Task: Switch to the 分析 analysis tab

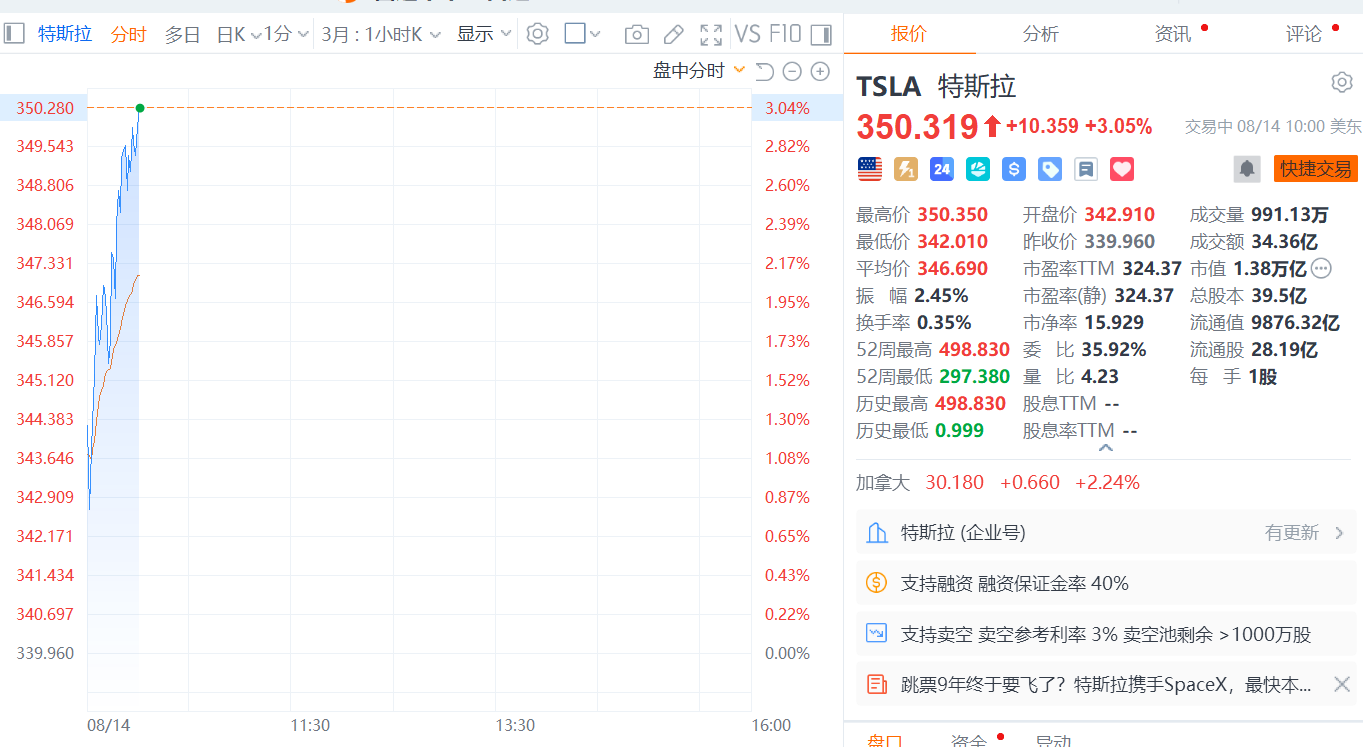Action: click(x=1041, y=33)
